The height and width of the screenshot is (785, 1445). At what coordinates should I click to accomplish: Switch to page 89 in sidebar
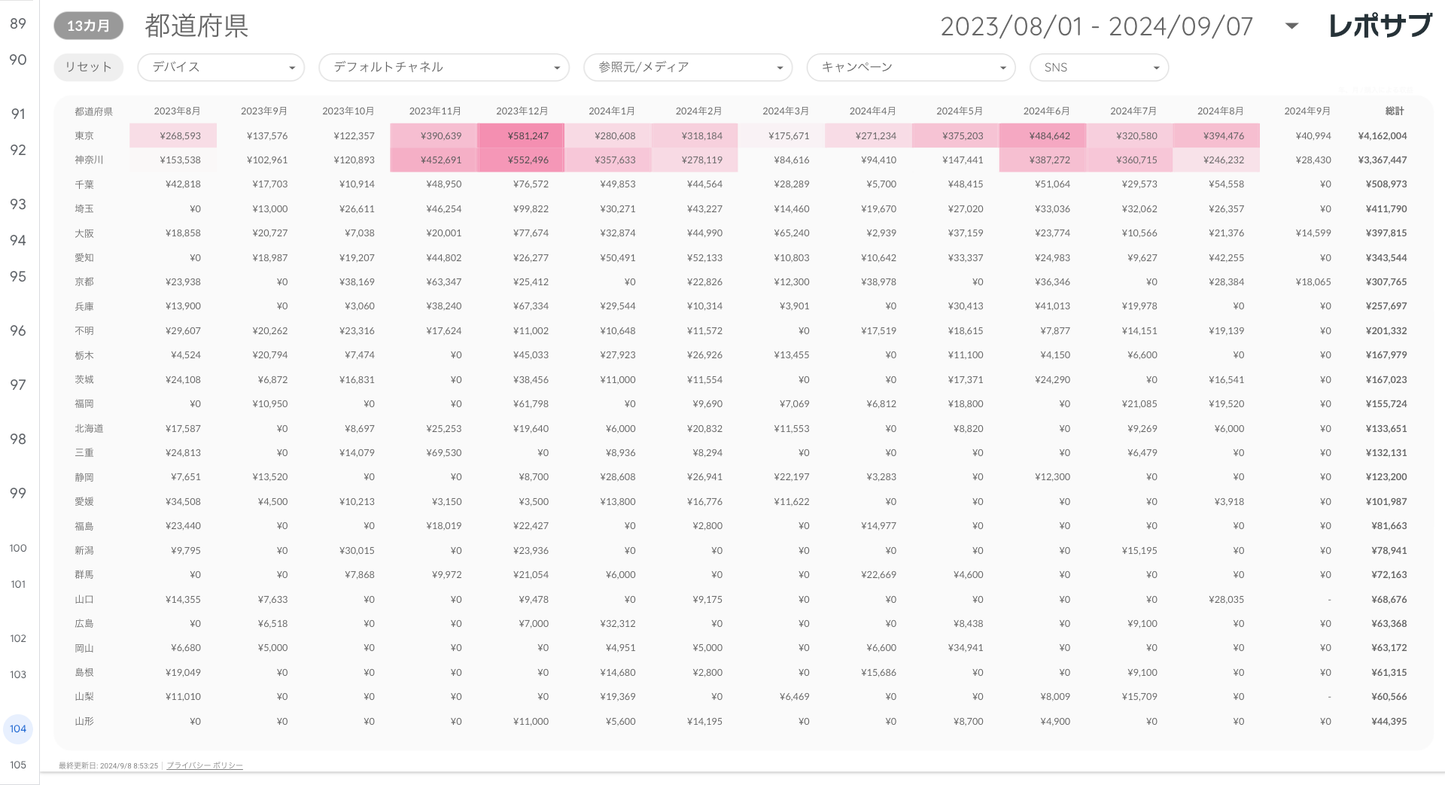pos(18,24)
